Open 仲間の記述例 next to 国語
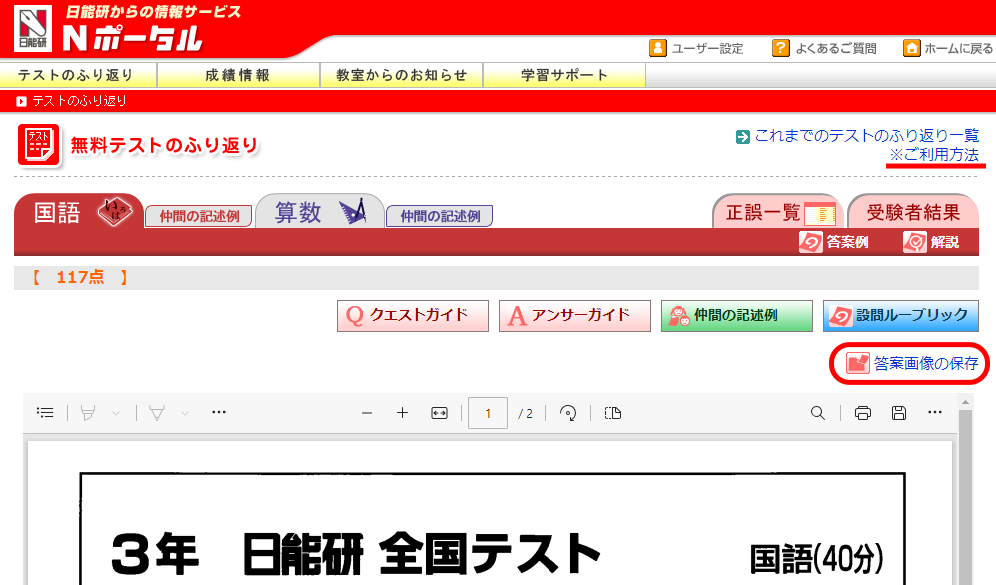Image resolution: width=996 pixels, height=585 pixels. click(199, 216)
